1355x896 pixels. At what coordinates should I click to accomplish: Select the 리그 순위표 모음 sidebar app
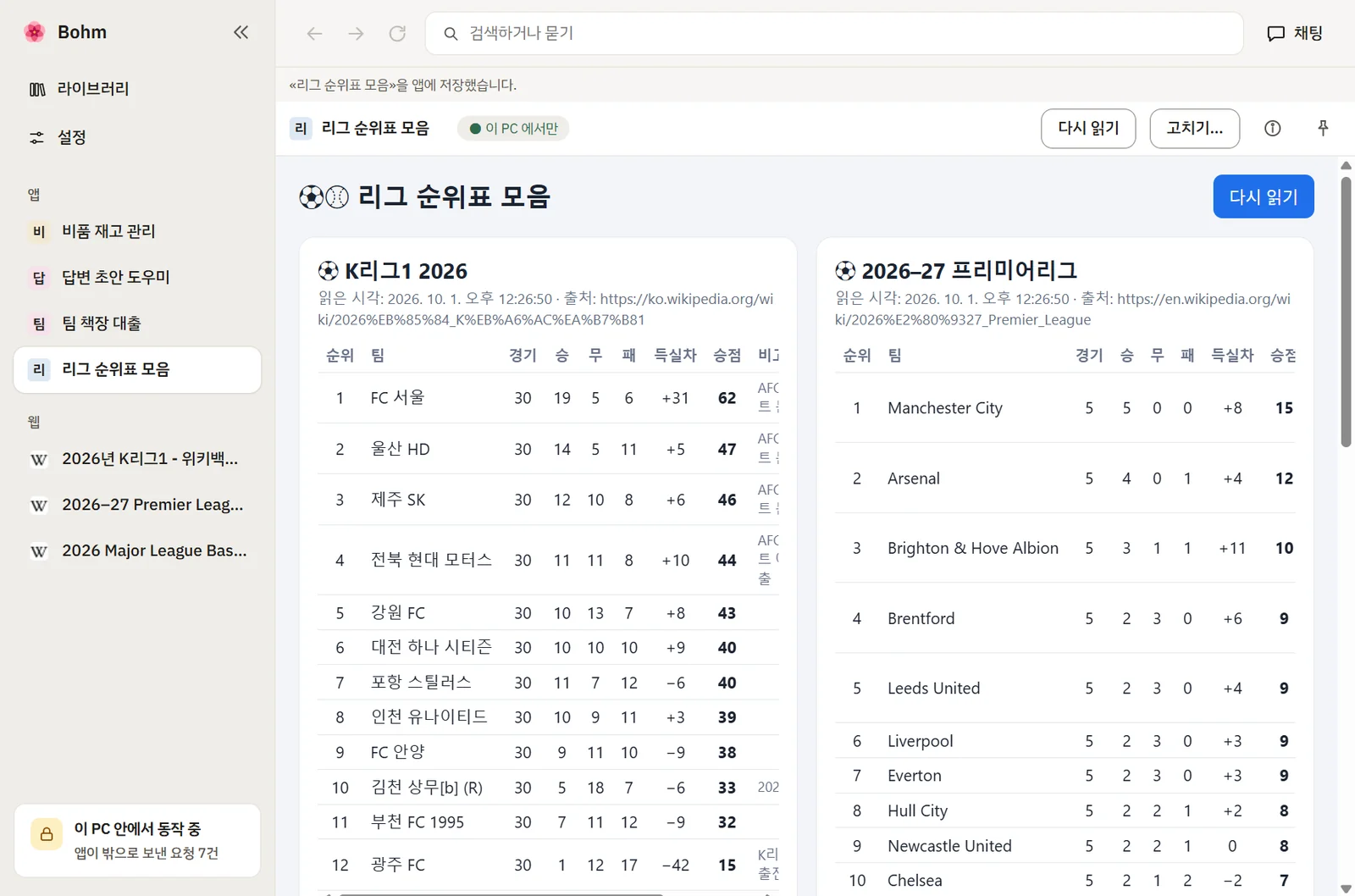(137, 369)
